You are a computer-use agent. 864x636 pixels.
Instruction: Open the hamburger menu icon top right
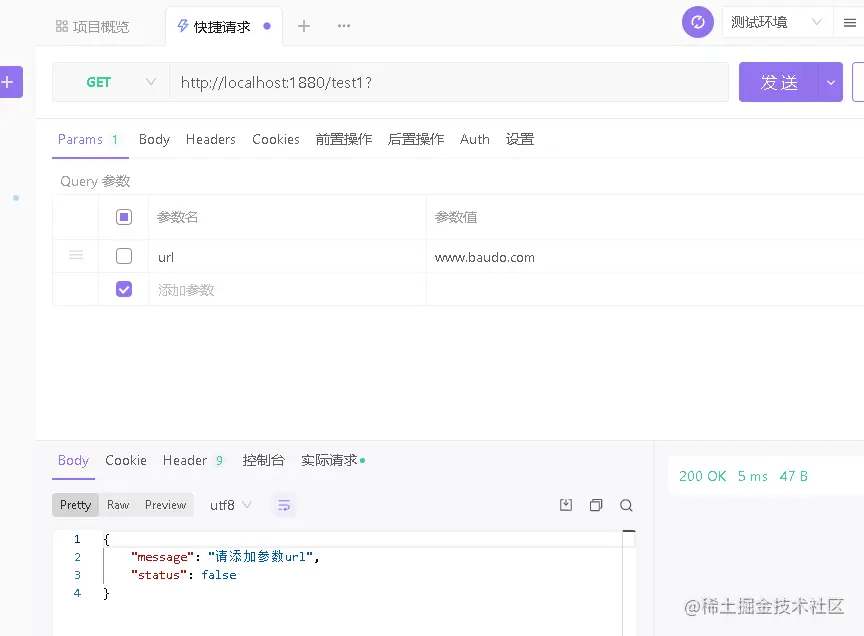click(x=850, y=23)
